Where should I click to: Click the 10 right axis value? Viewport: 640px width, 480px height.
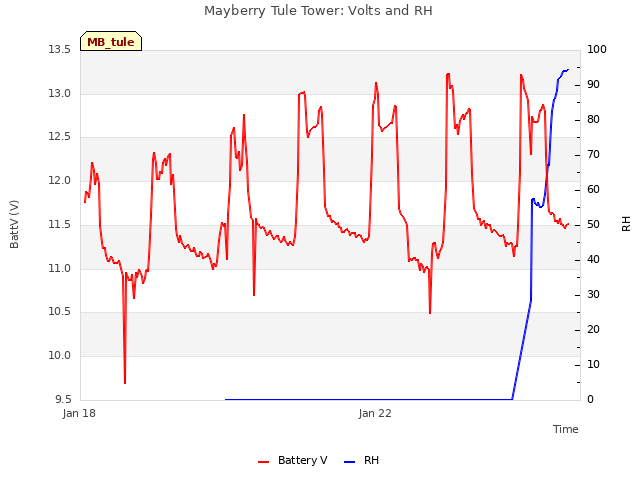(593, 364)
